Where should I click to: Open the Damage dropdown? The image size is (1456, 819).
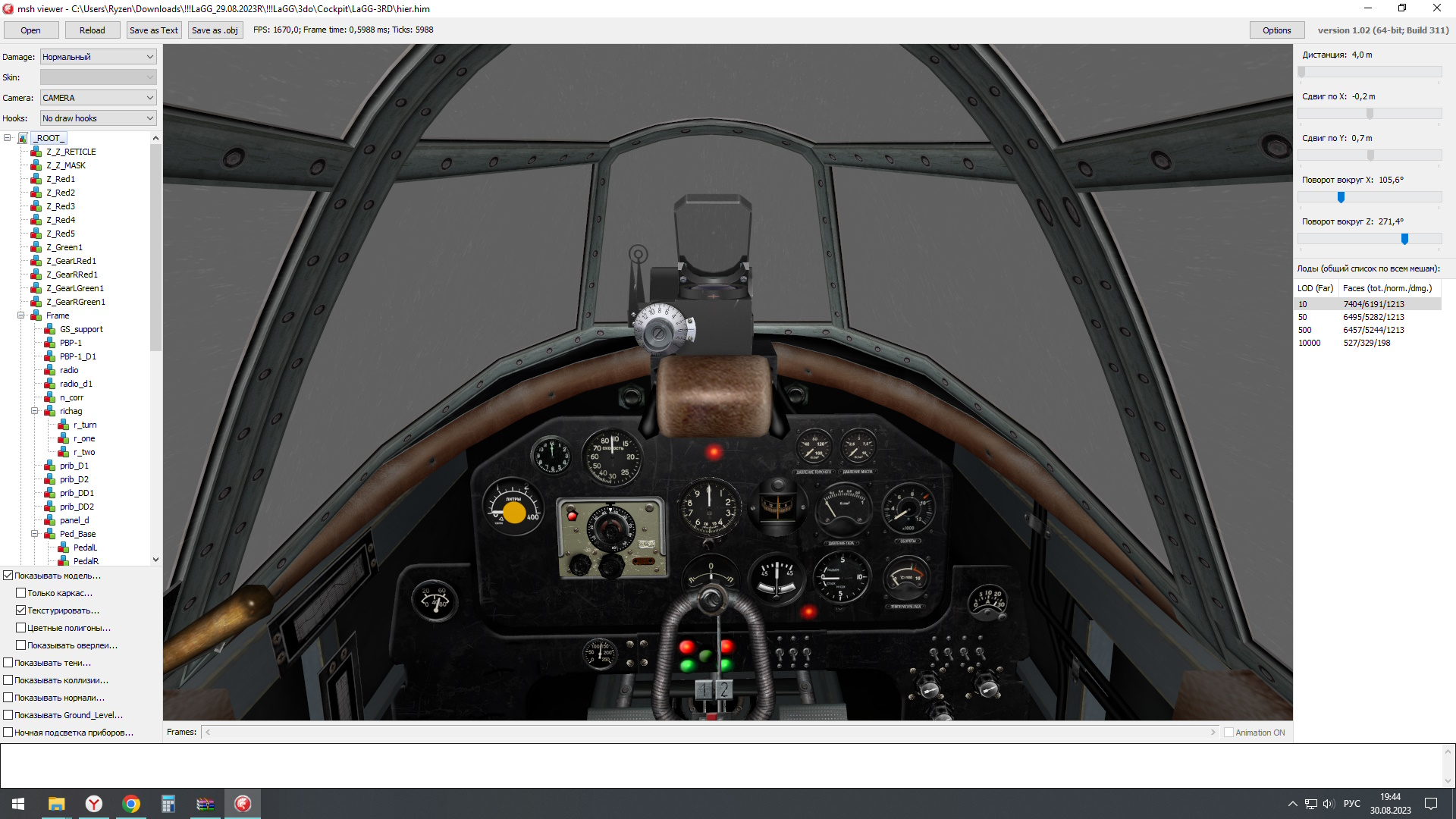(x=98, y=57)
